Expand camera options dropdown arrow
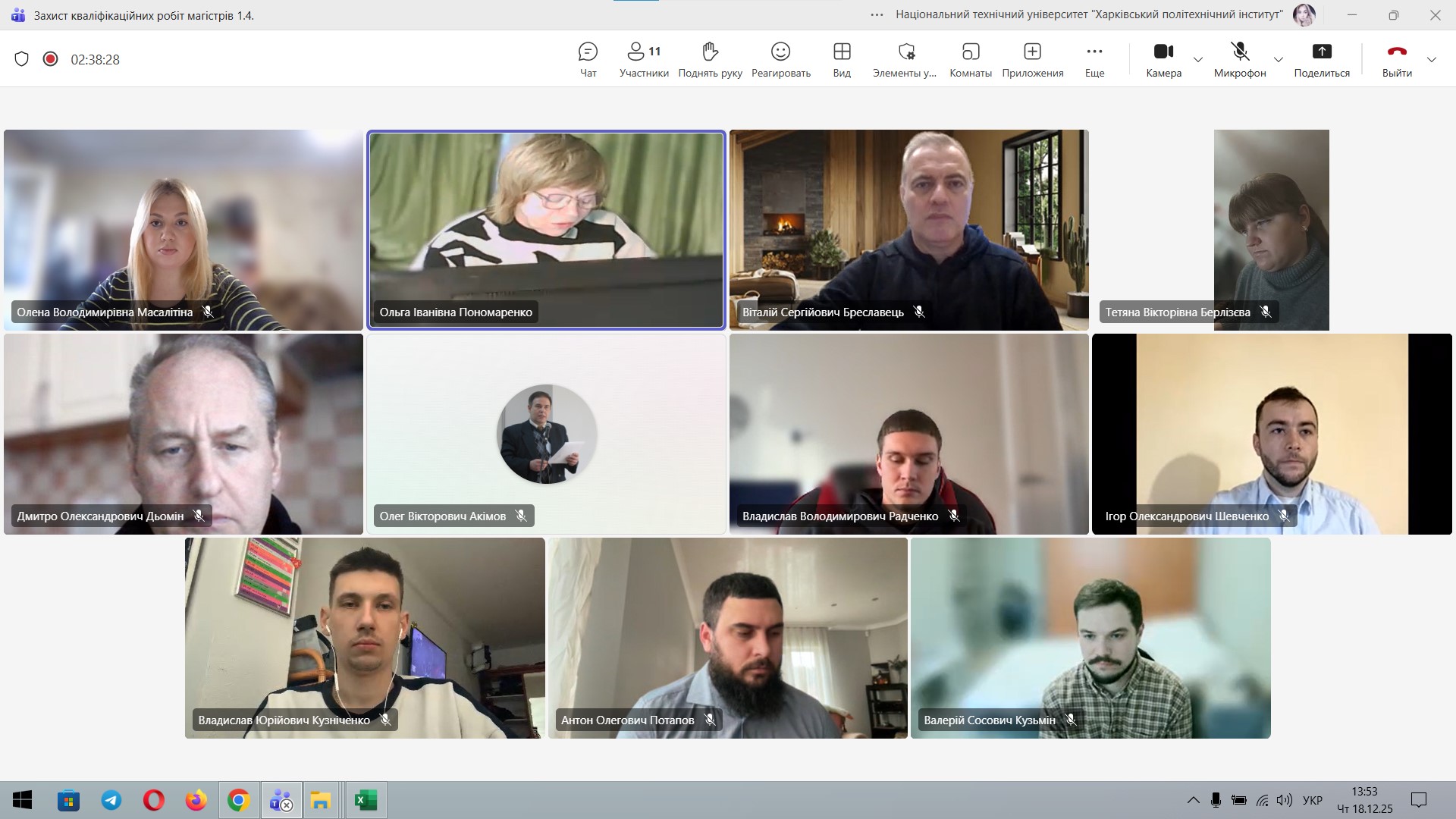This screenshot has width=1456, height=819. (x=1198, y=60)
